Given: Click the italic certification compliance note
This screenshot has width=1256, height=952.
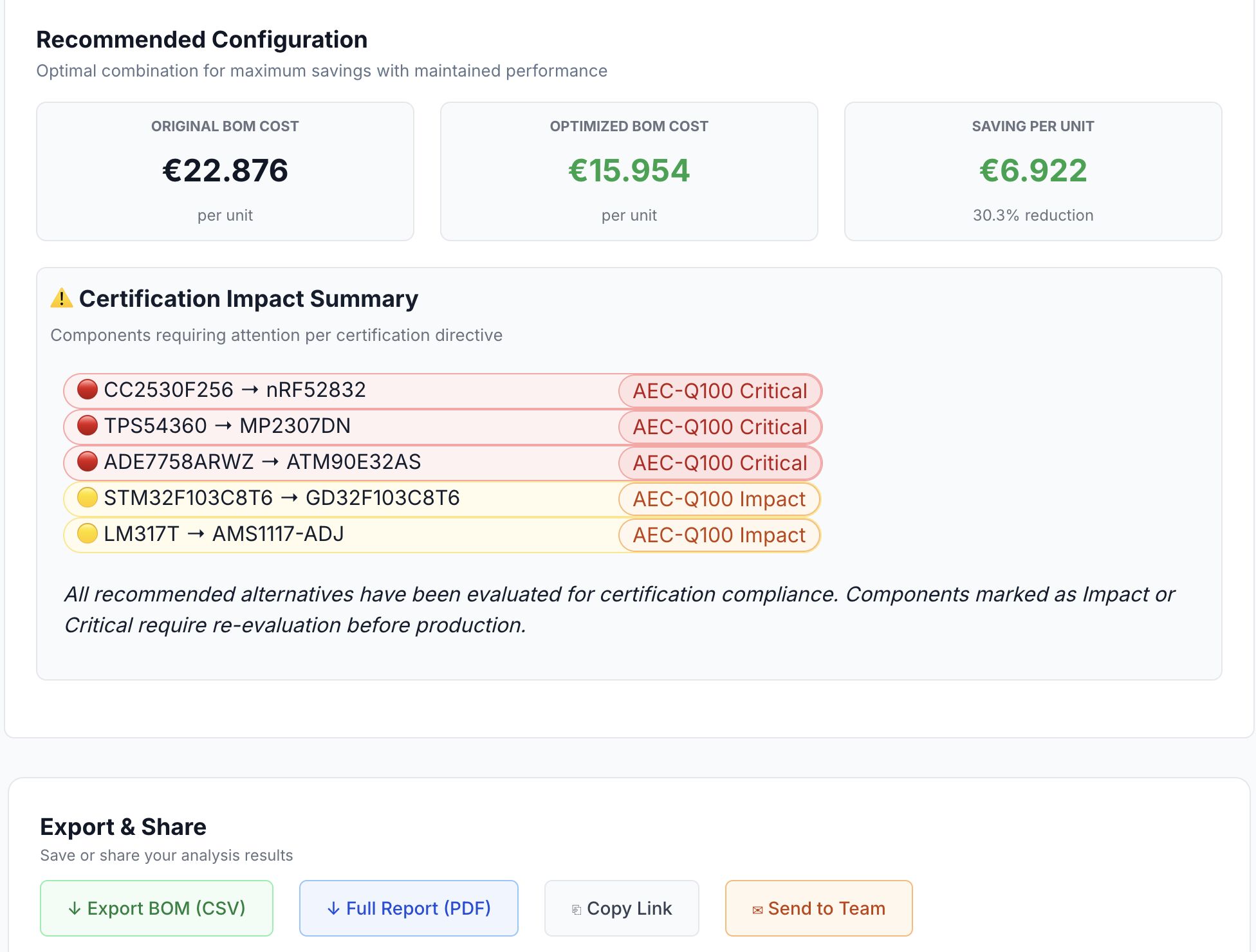Looking at the screenshot, I should [619, 610].
